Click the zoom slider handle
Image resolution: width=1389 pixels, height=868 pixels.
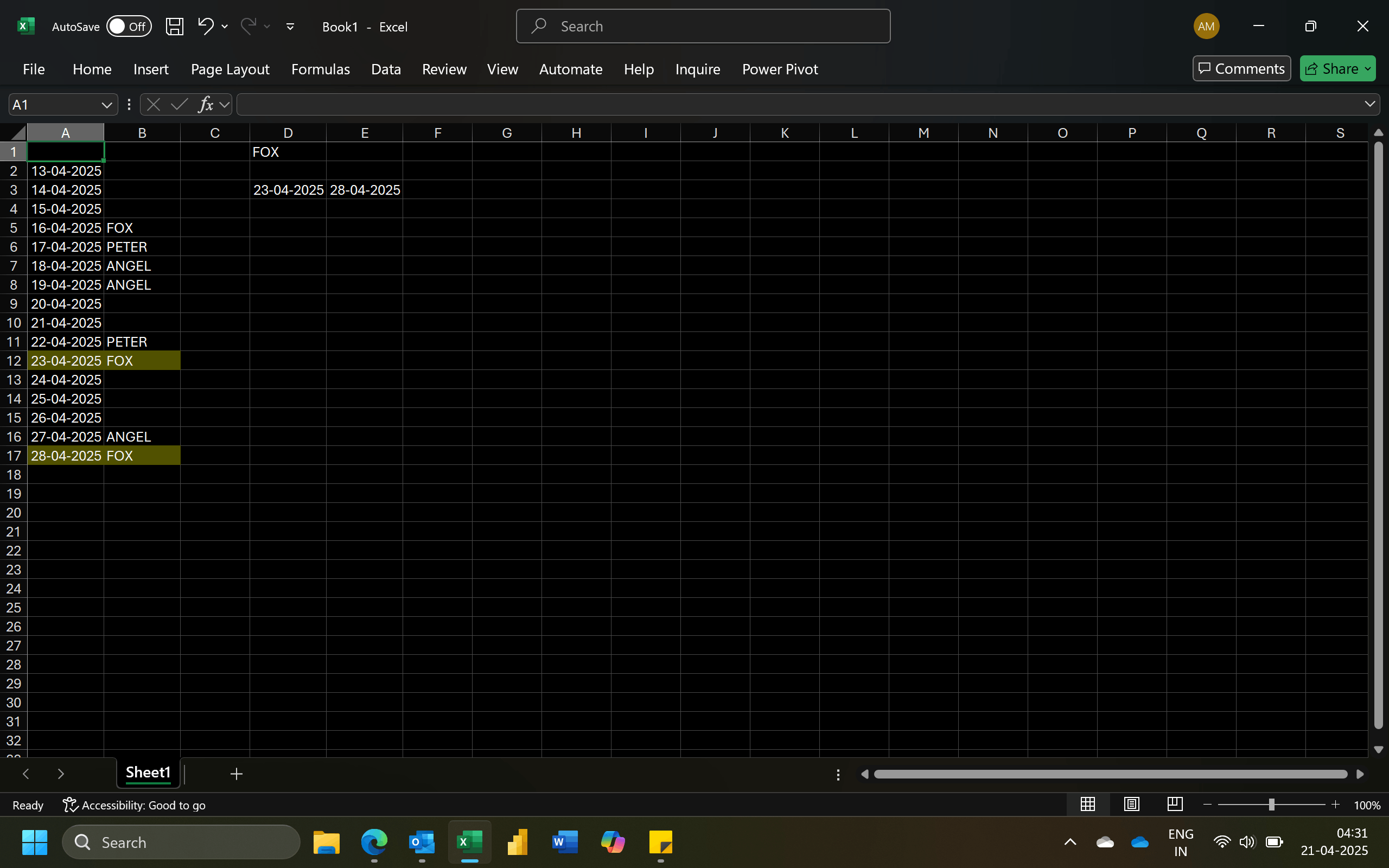pos(1271,805)
